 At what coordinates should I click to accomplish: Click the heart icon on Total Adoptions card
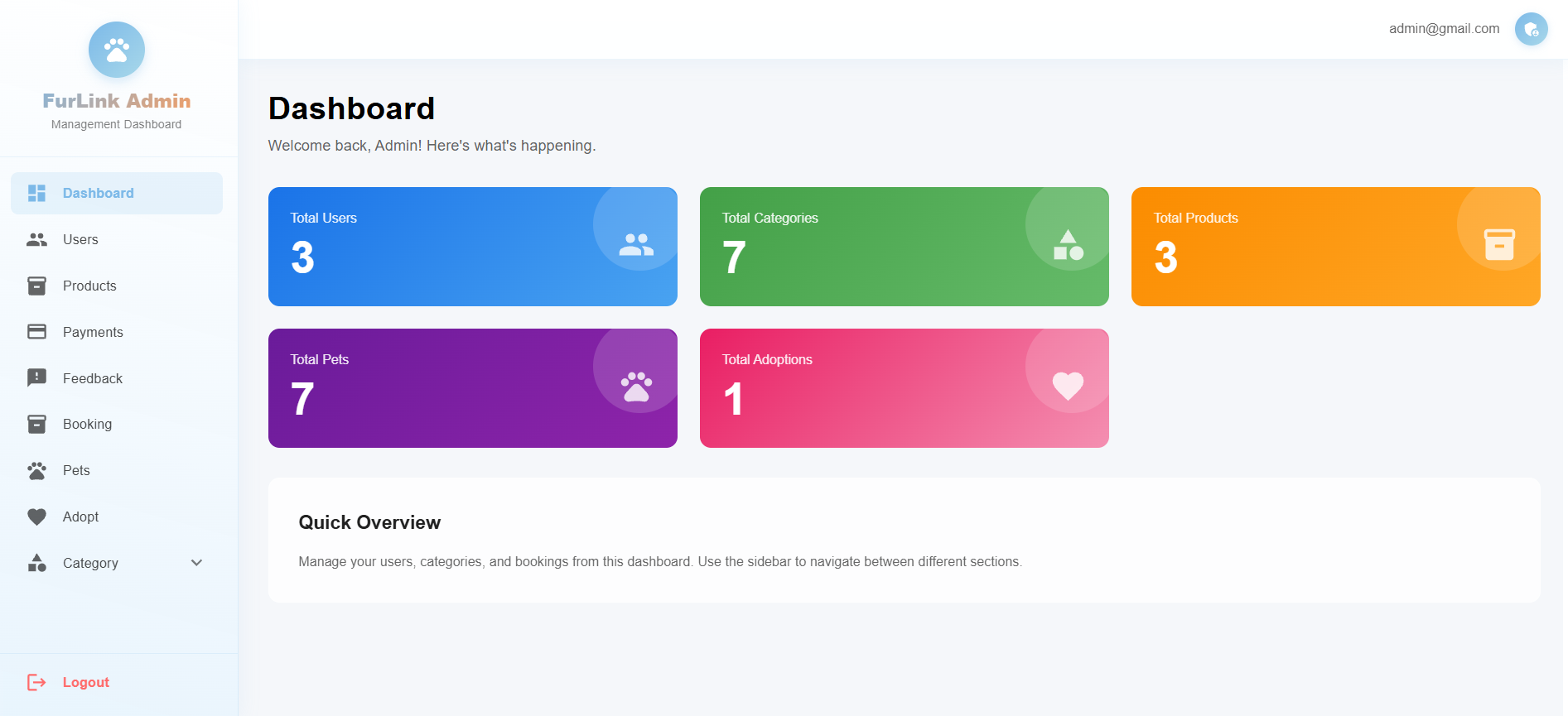click(x=1068, y=387)
